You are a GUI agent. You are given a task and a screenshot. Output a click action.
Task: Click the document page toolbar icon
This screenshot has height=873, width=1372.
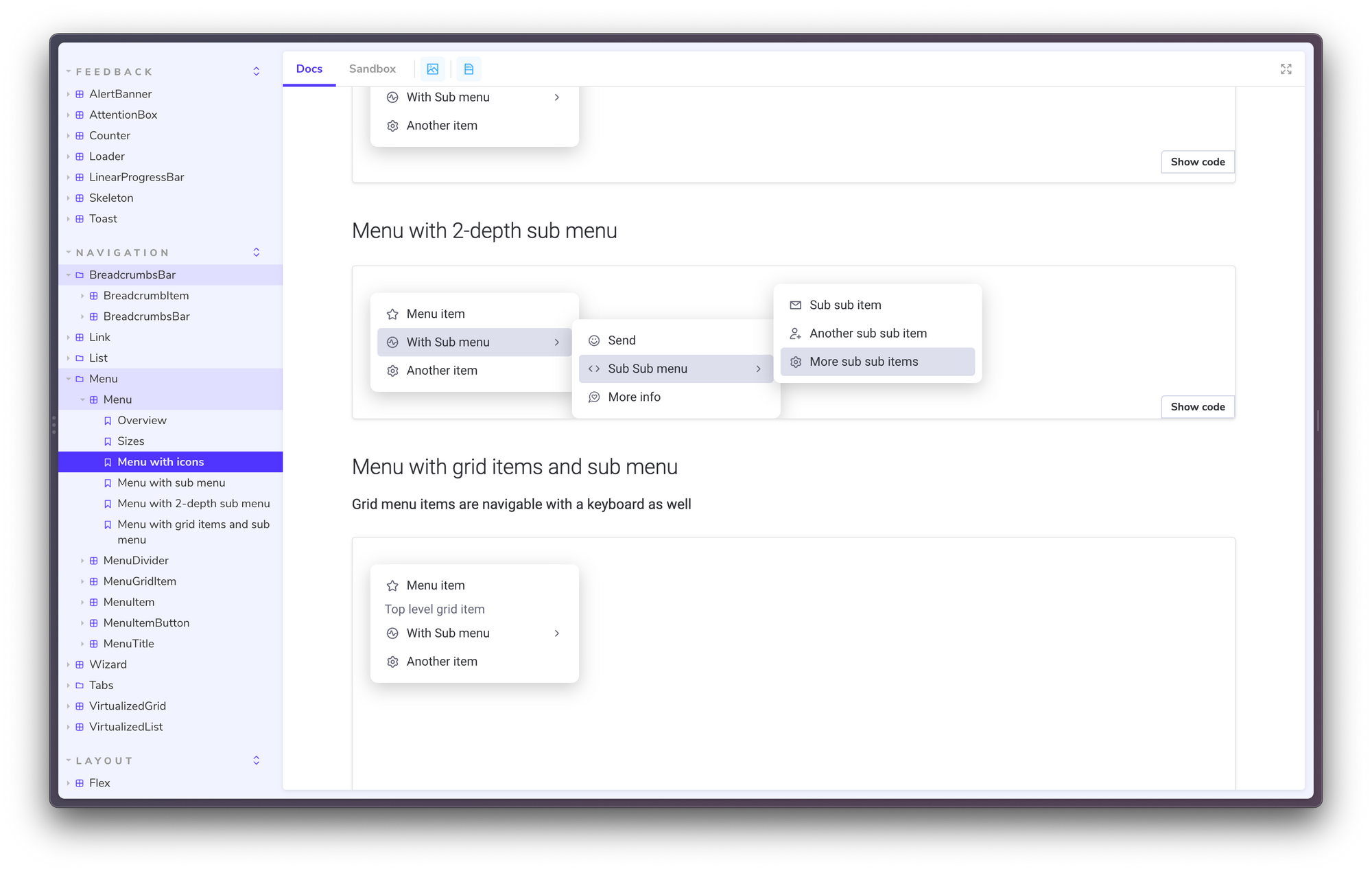tap(469, 69)
